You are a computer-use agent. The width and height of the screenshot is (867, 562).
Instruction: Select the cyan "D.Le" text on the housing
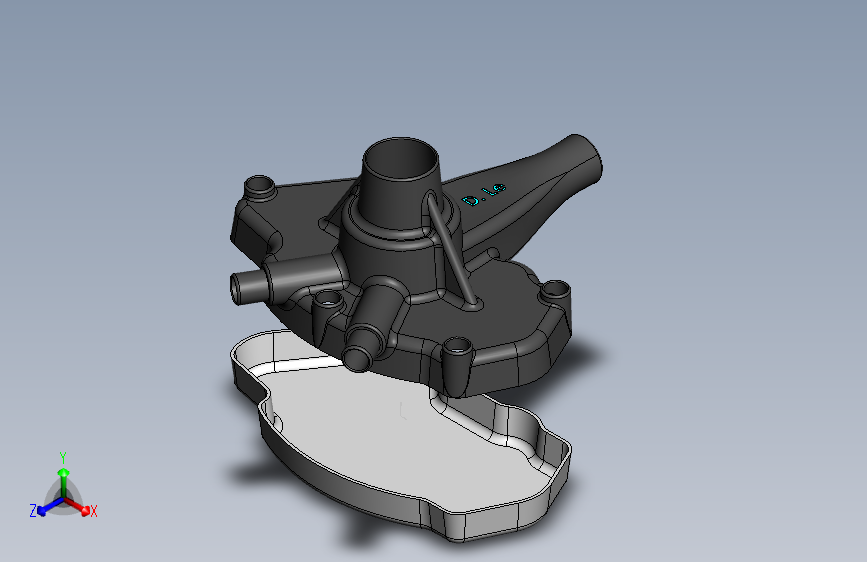pos(484,194)
